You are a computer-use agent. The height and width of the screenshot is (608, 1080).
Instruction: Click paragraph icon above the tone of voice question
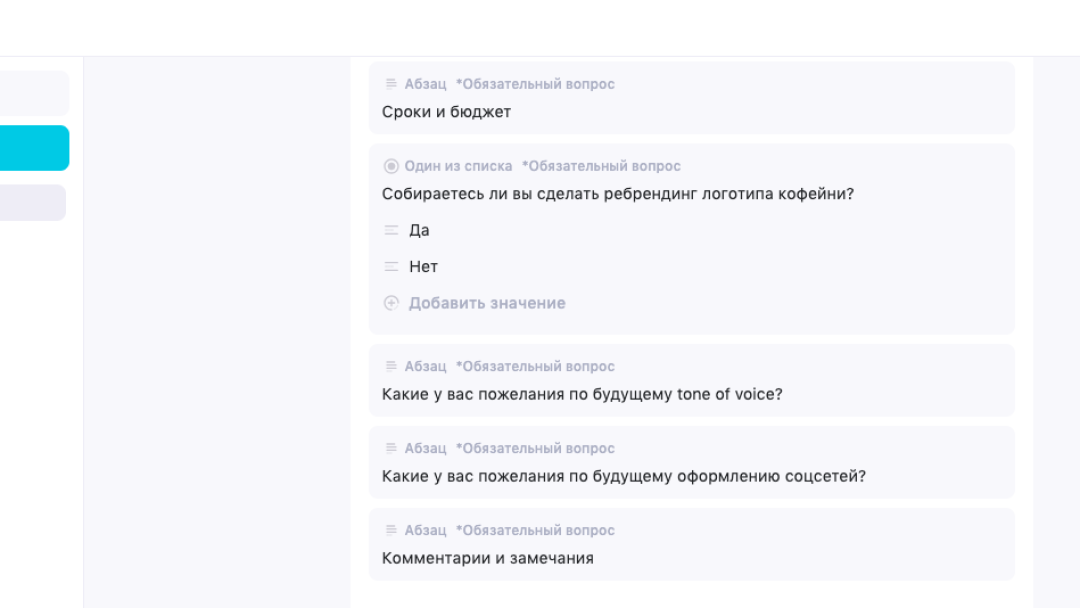(x=391, y=366)
